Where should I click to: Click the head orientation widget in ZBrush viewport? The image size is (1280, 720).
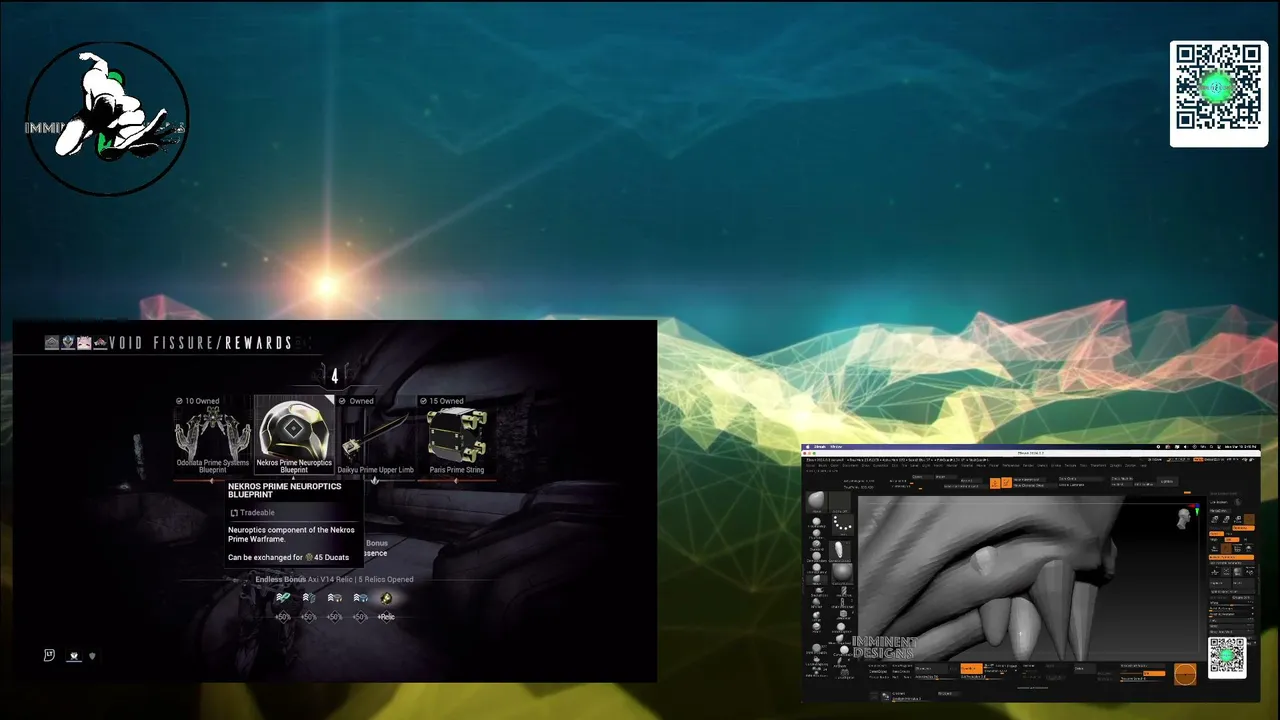[x=1184, y=516]
